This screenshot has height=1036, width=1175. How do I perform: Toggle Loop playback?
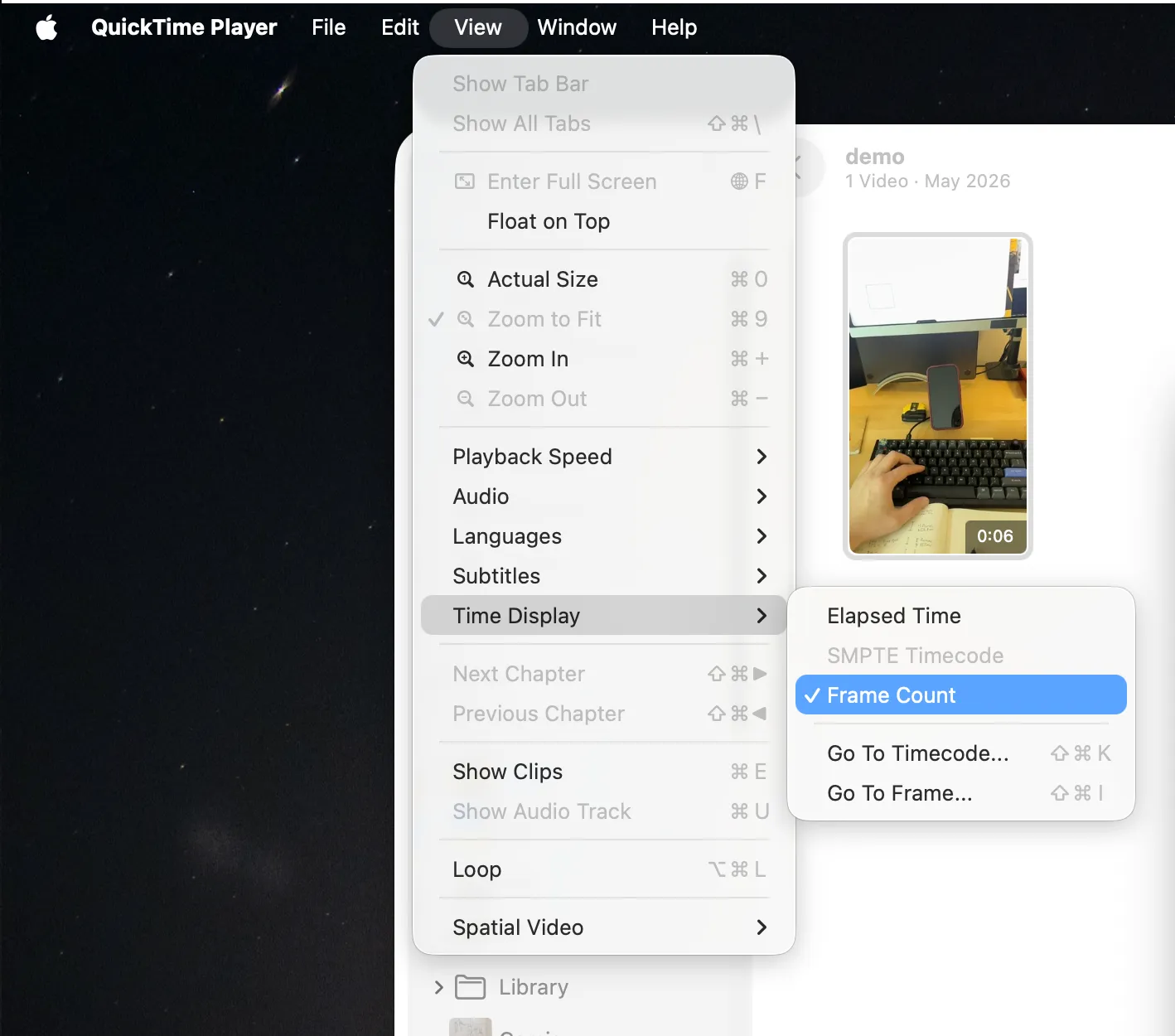[x=604, y=869]
